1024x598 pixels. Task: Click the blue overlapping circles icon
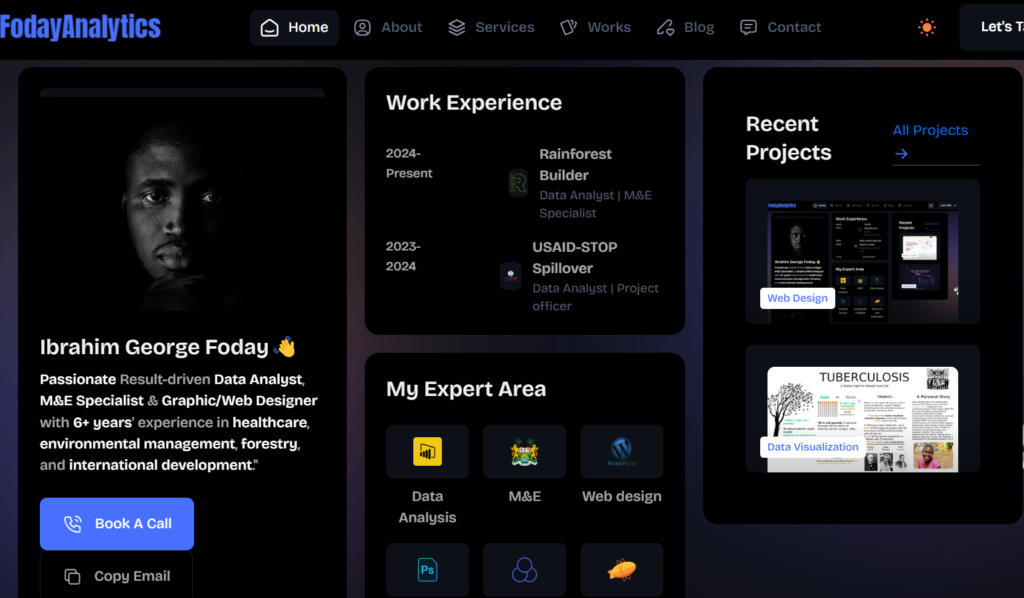click(x=524, y=570)
